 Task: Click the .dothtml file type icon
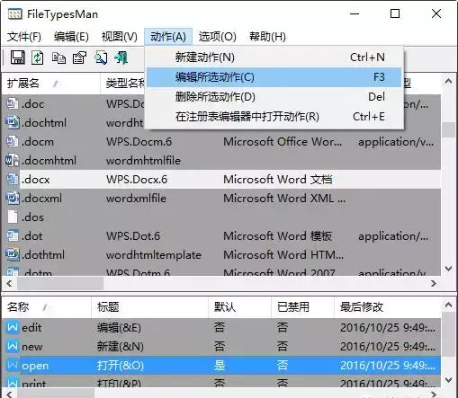click(x=13, y=254)
